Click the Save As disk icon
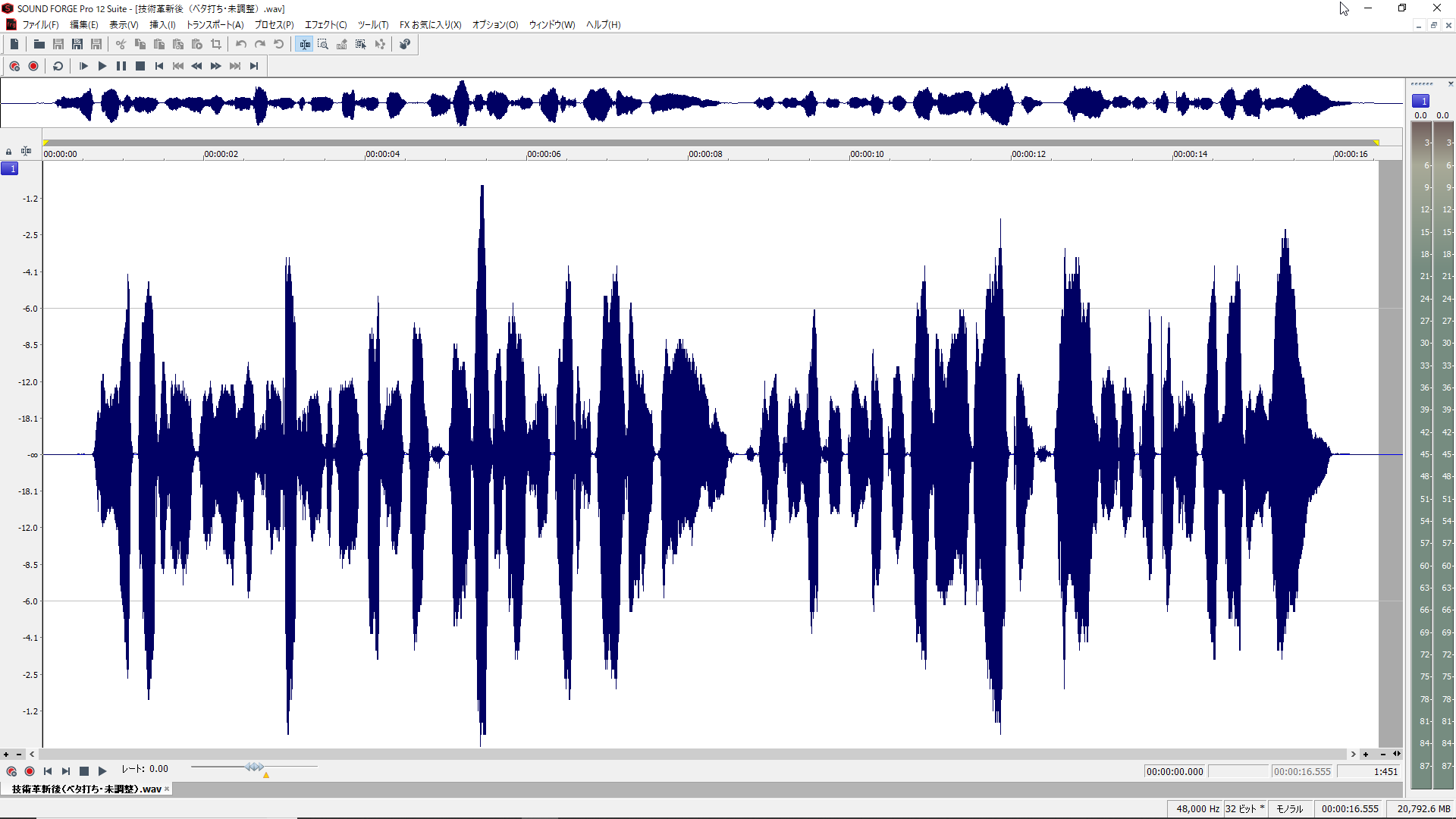 [x=77, y=44]
